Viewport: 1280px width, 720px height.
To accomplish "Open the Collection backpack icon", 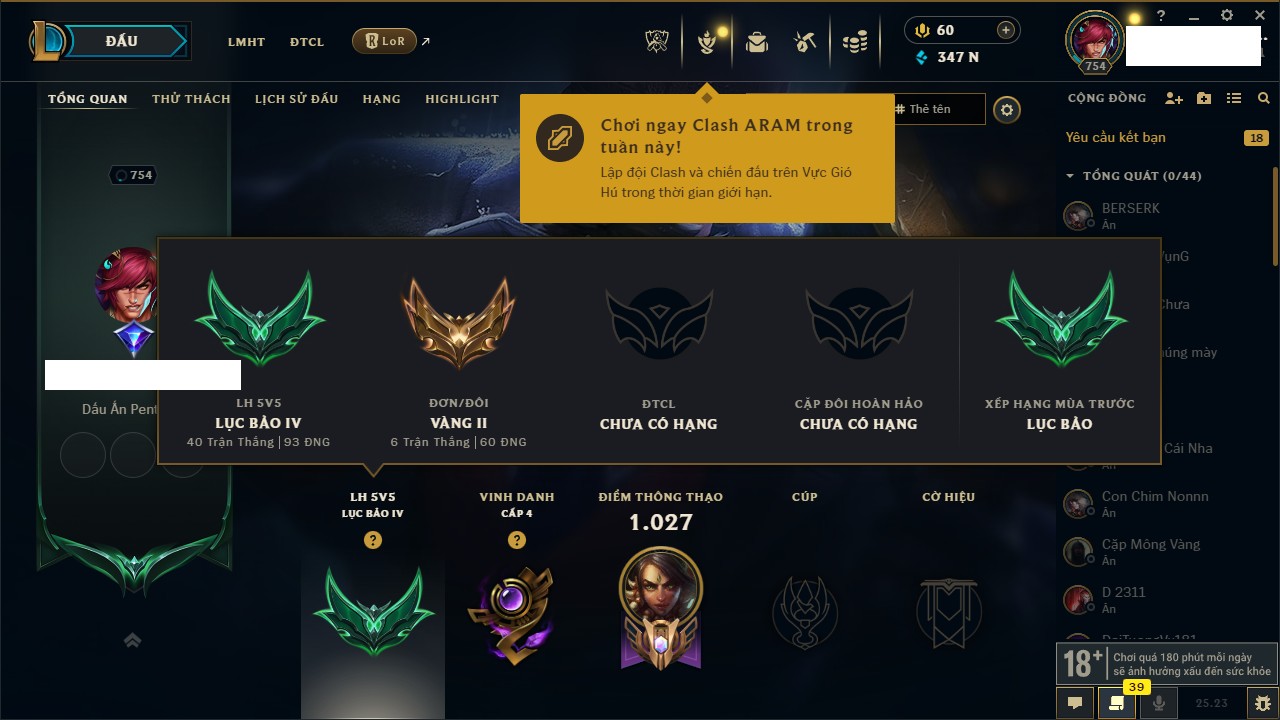I will 757,42.
